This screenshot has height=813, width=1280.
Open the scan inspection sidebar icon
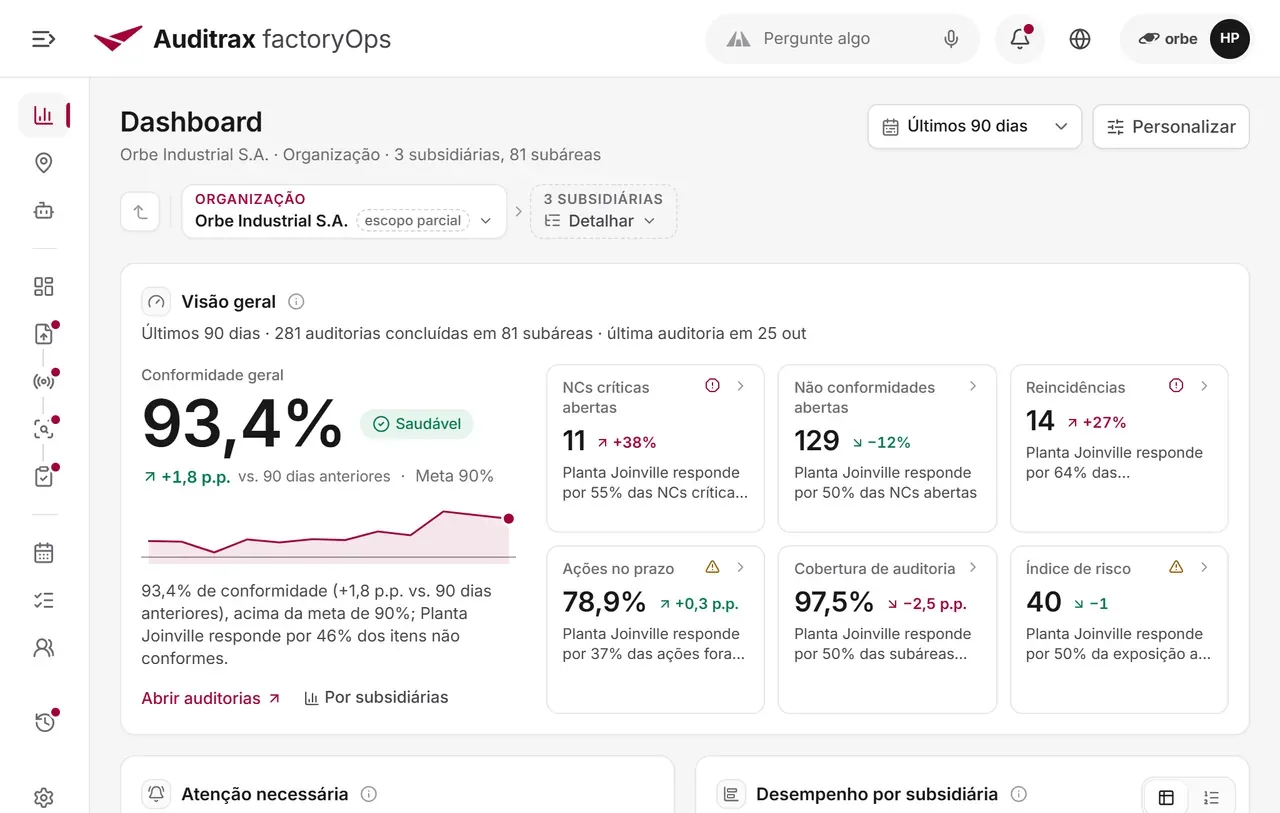pos(43,430)
